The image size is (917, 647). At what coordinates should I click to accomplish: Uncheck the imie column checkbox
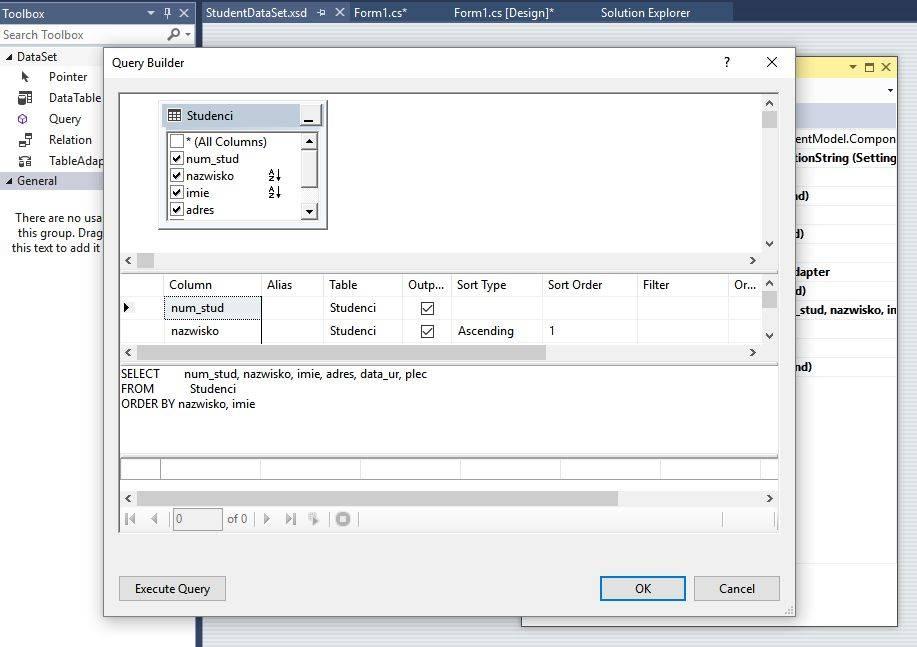177,192
